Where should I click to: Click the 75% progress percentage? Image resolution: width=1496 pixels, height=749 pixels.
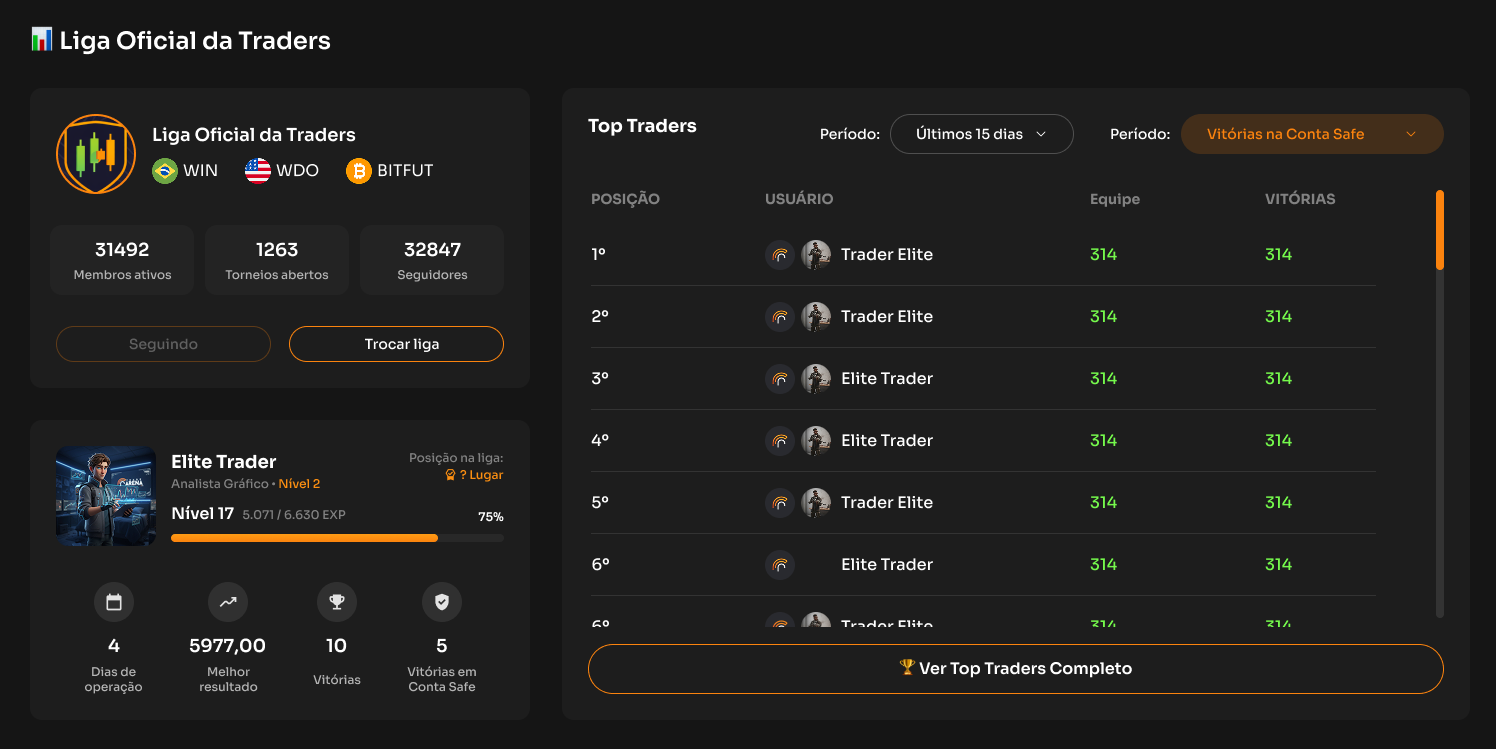click(x=491, y=517)
